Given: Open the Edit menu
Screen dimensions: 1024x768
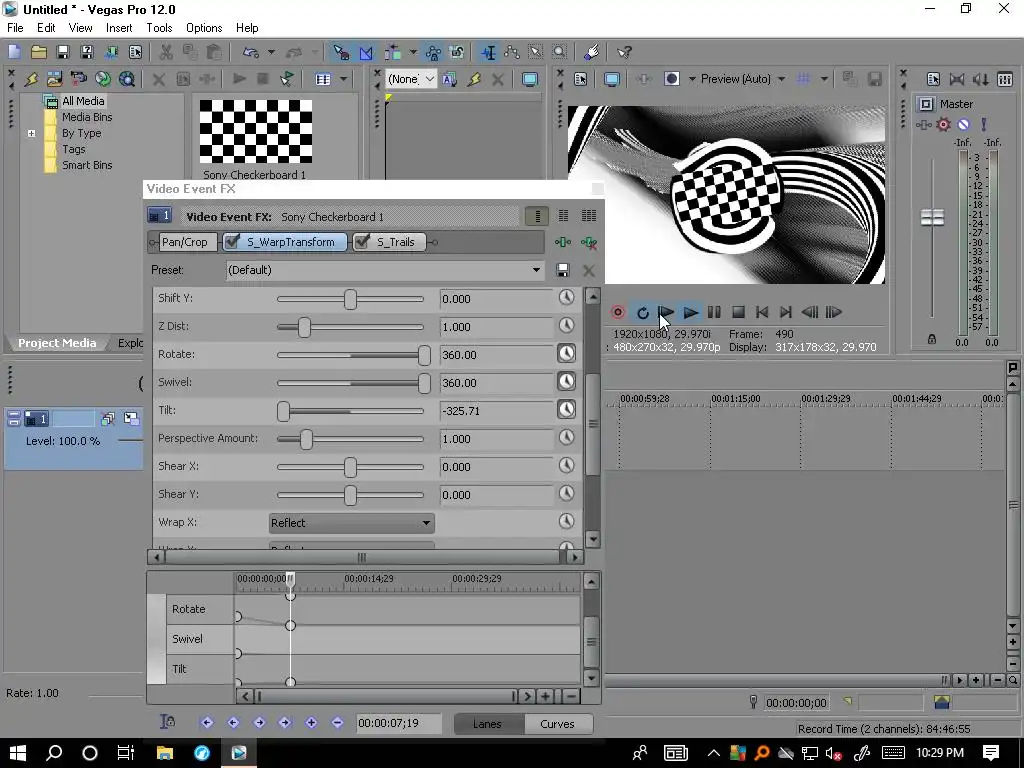Looking at the screenshot, I should [x=46, y=28].
